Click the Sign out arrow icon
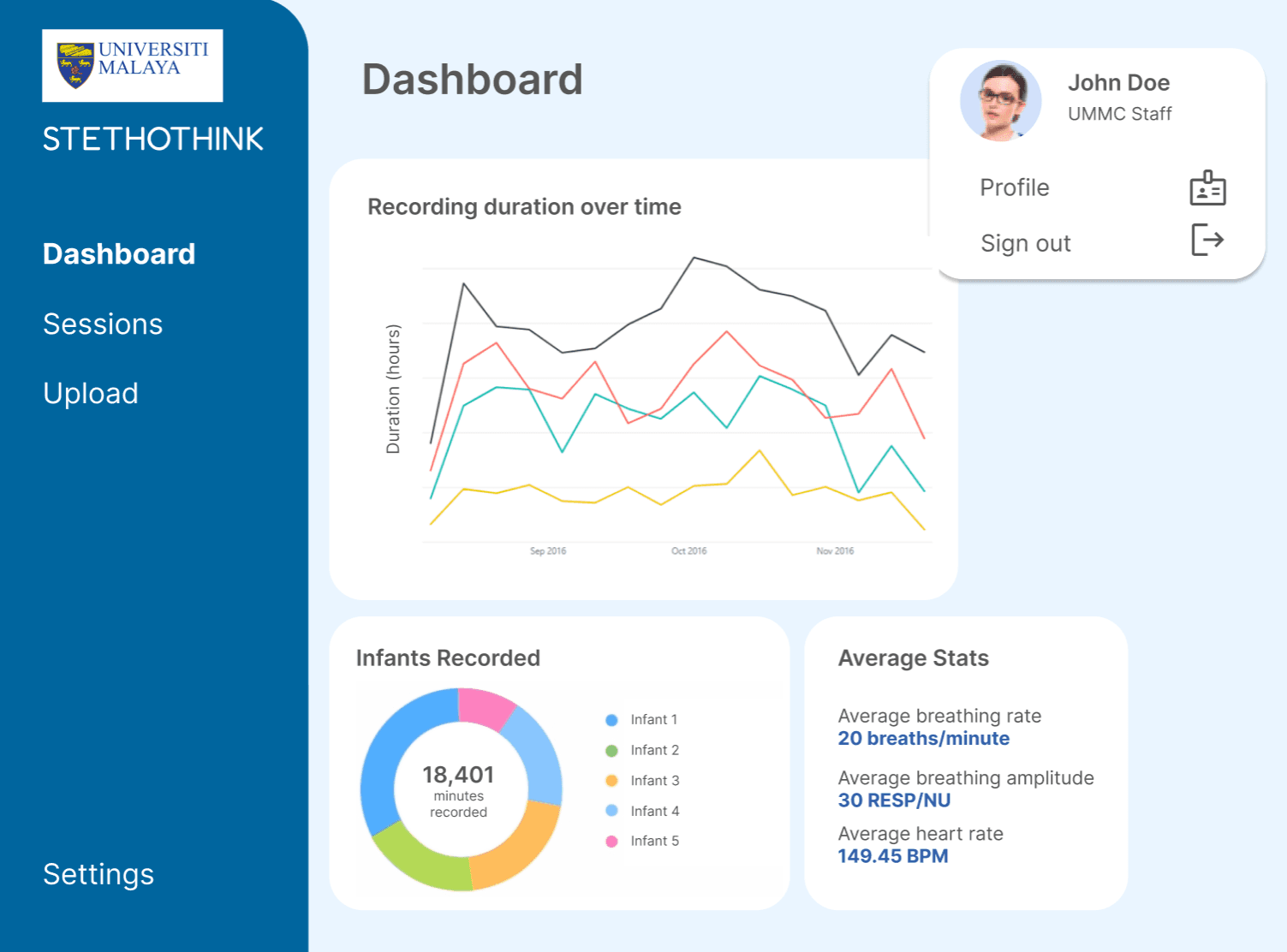This screenshot has width=1287, height=952. point(1207,240)
